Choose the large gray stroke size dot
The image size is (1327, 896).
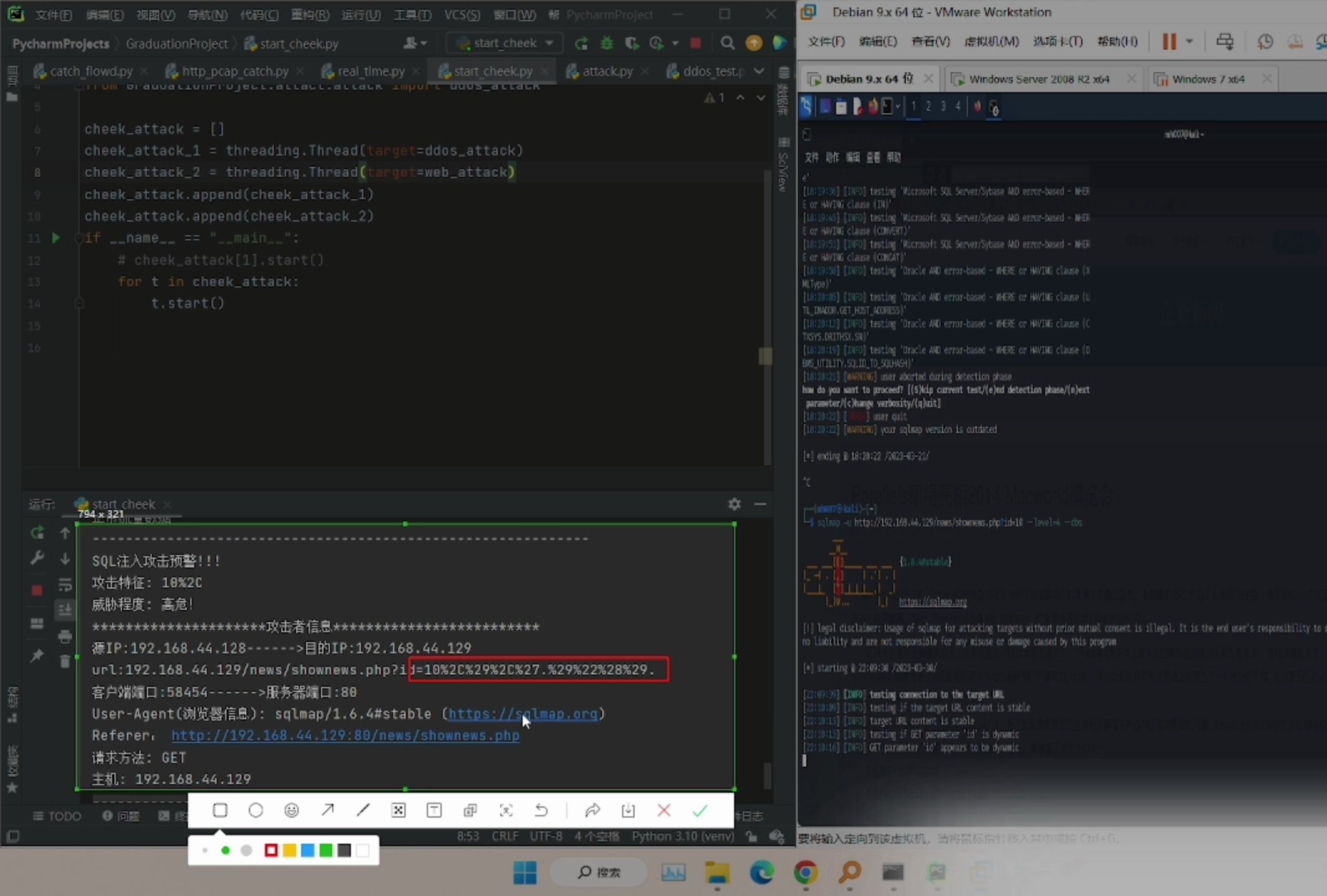coord(246,850)
